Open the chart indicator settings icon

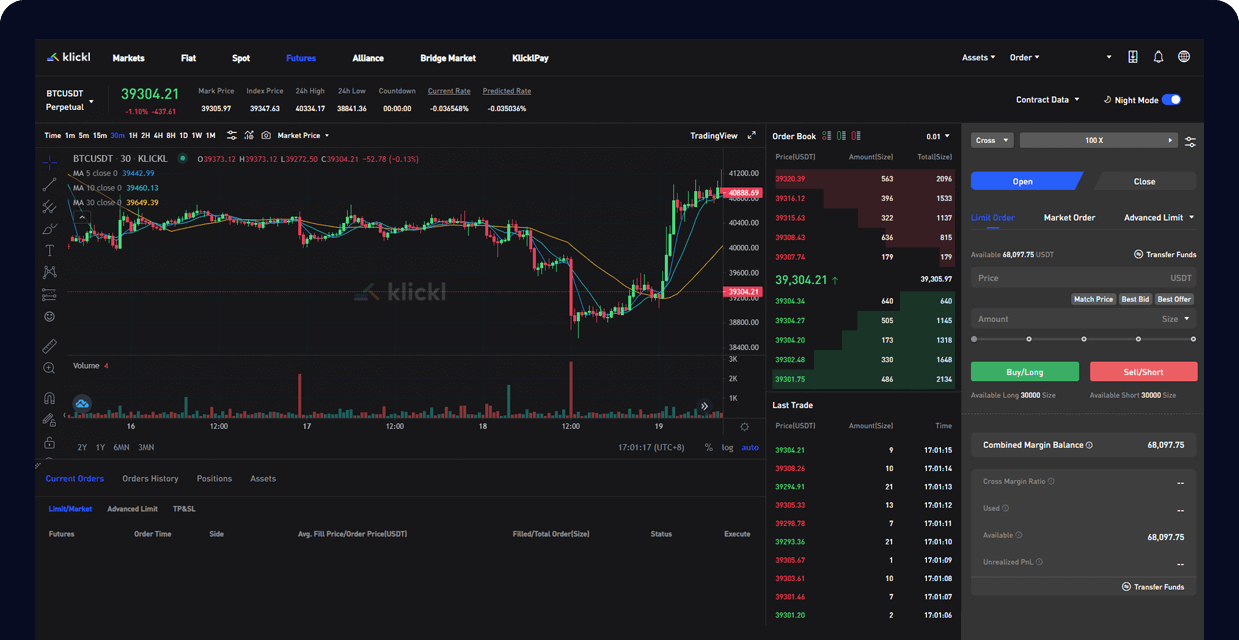point(232,135)
